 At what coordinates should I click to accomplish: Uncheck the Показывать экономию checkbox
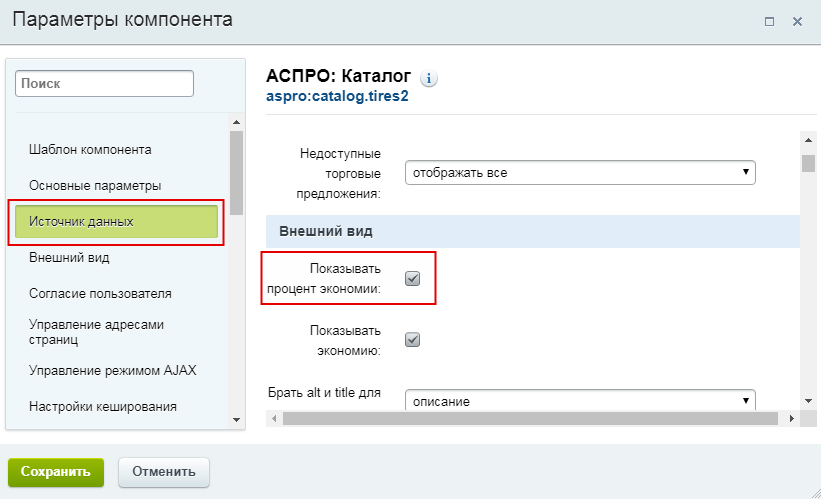pos(413,340)
